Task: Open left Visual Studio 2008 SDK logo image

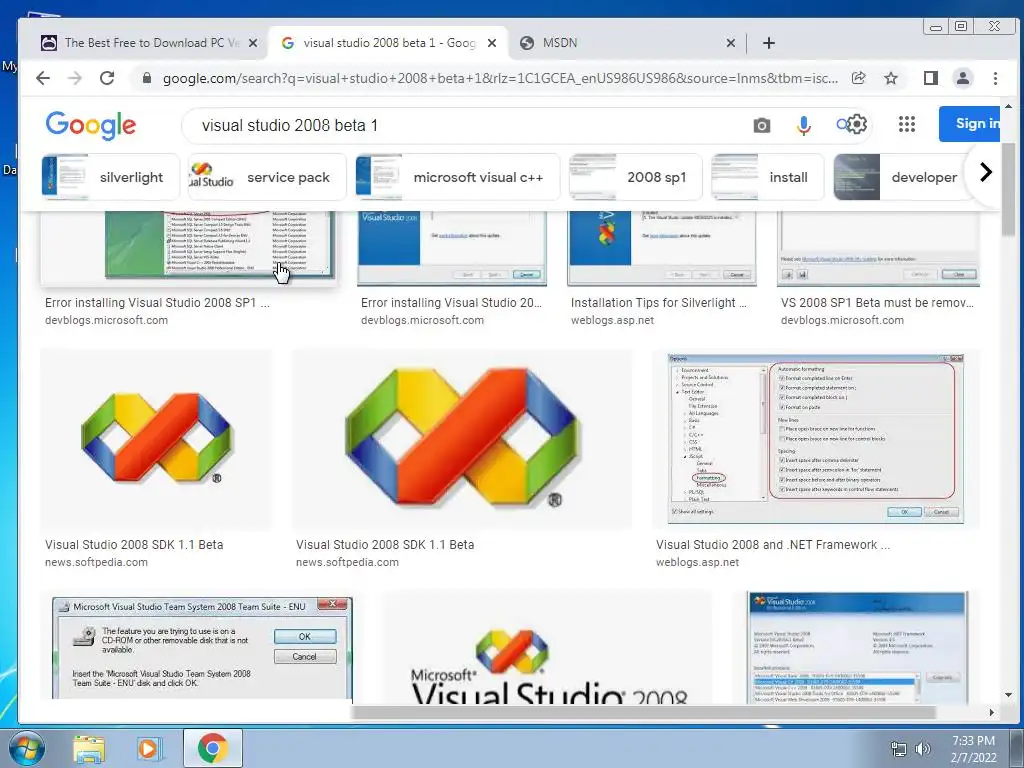Action: [155, 440]
